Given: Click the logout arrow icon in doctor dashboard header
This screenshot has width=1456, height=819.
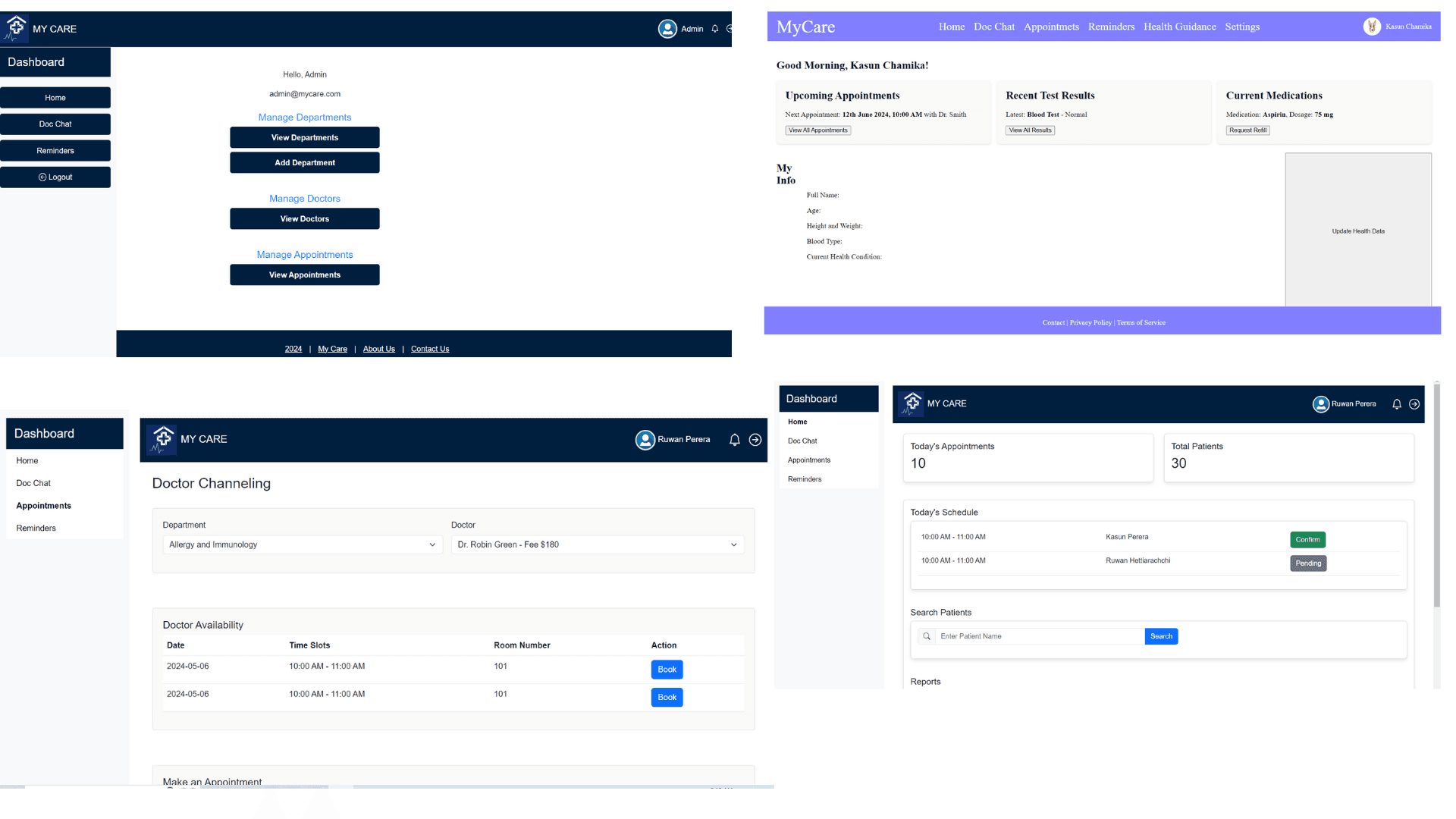Looking at the screenshot, I should click(1415, 404).
